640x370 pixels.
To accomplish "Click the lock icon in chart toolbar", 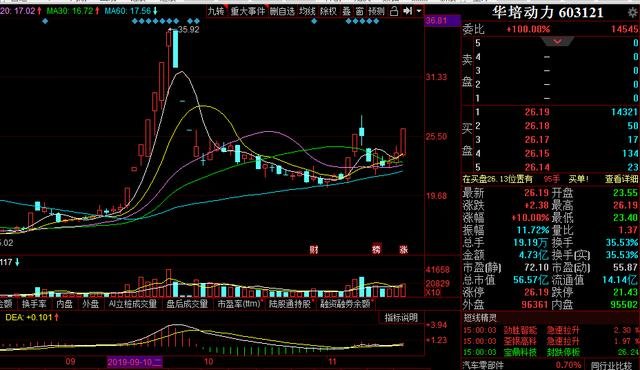I will (x=394, y=11).
